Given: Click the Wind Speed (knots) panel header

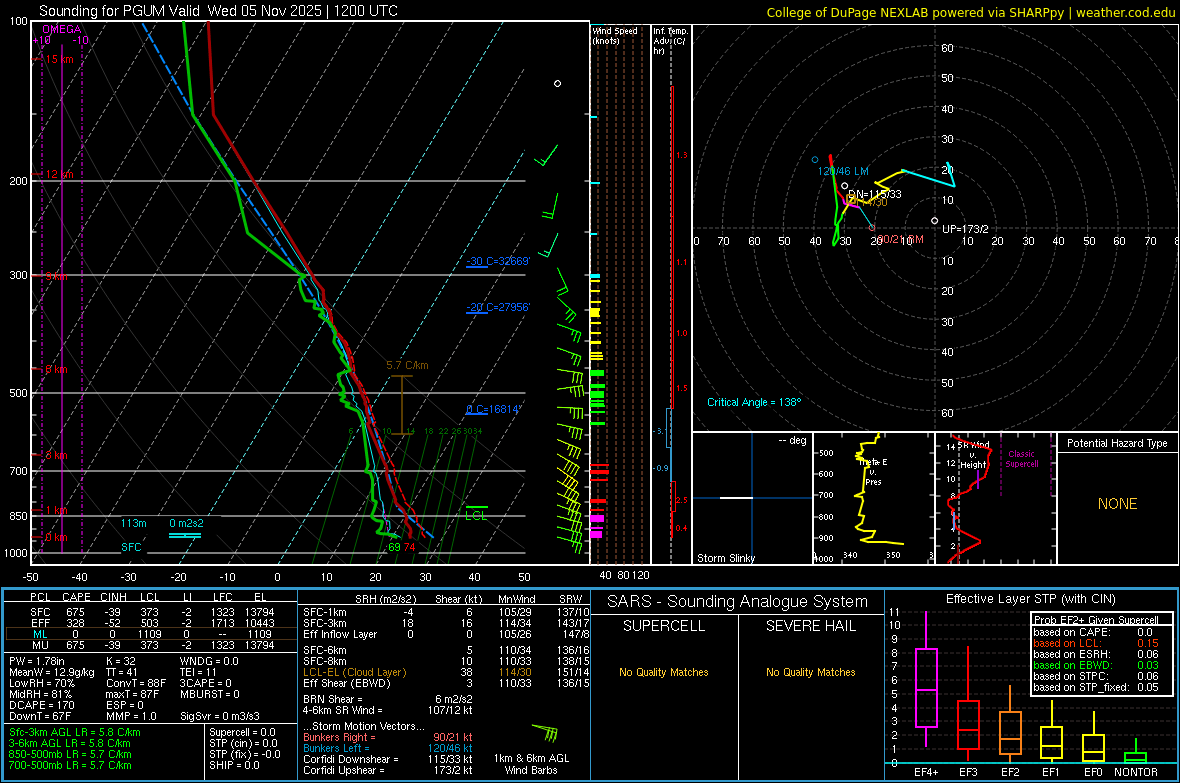Looking at the screenshot, I should [615, 35].
